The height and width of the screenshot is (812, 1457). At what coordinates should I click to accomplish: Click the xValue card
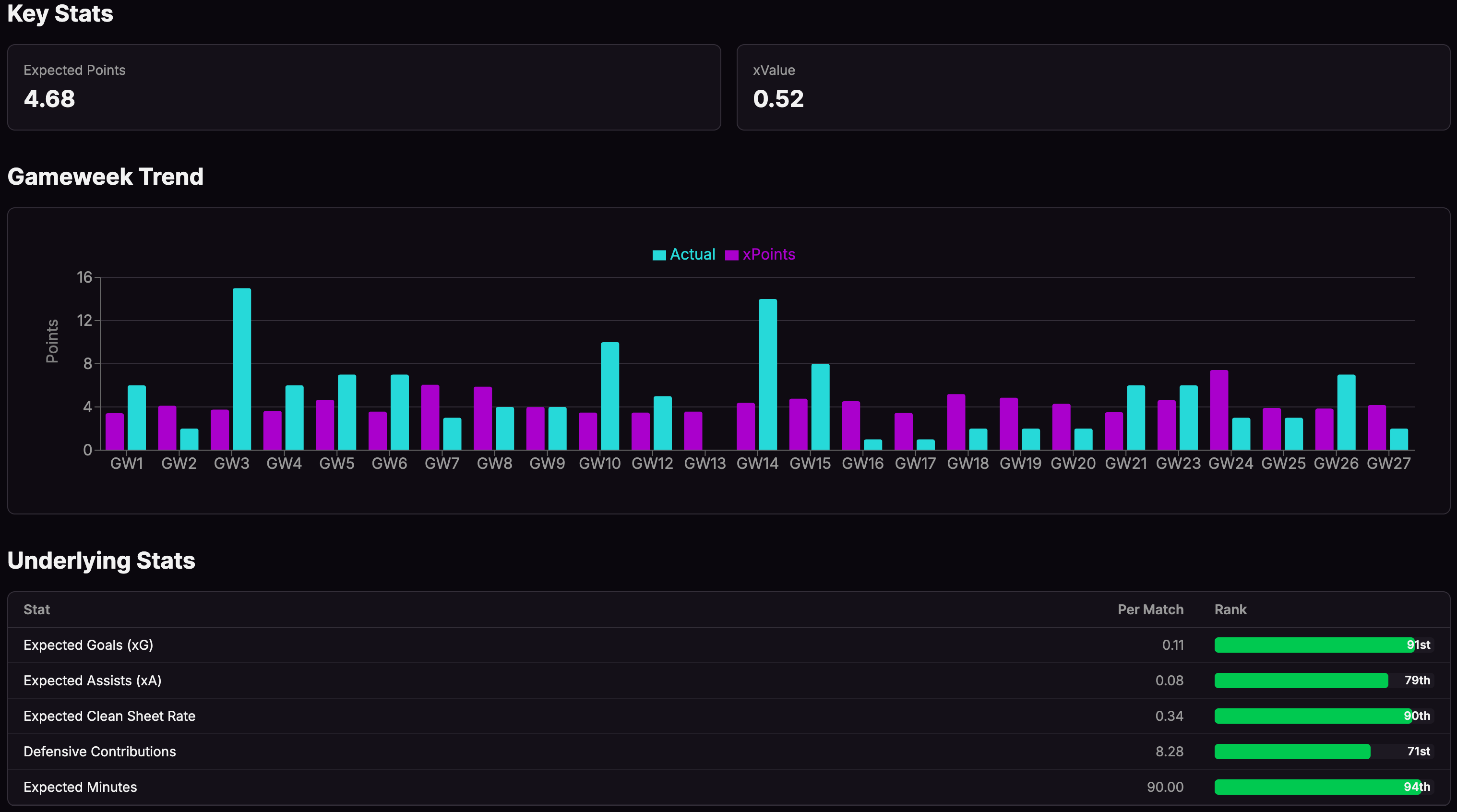click(x=1093, y=87)
